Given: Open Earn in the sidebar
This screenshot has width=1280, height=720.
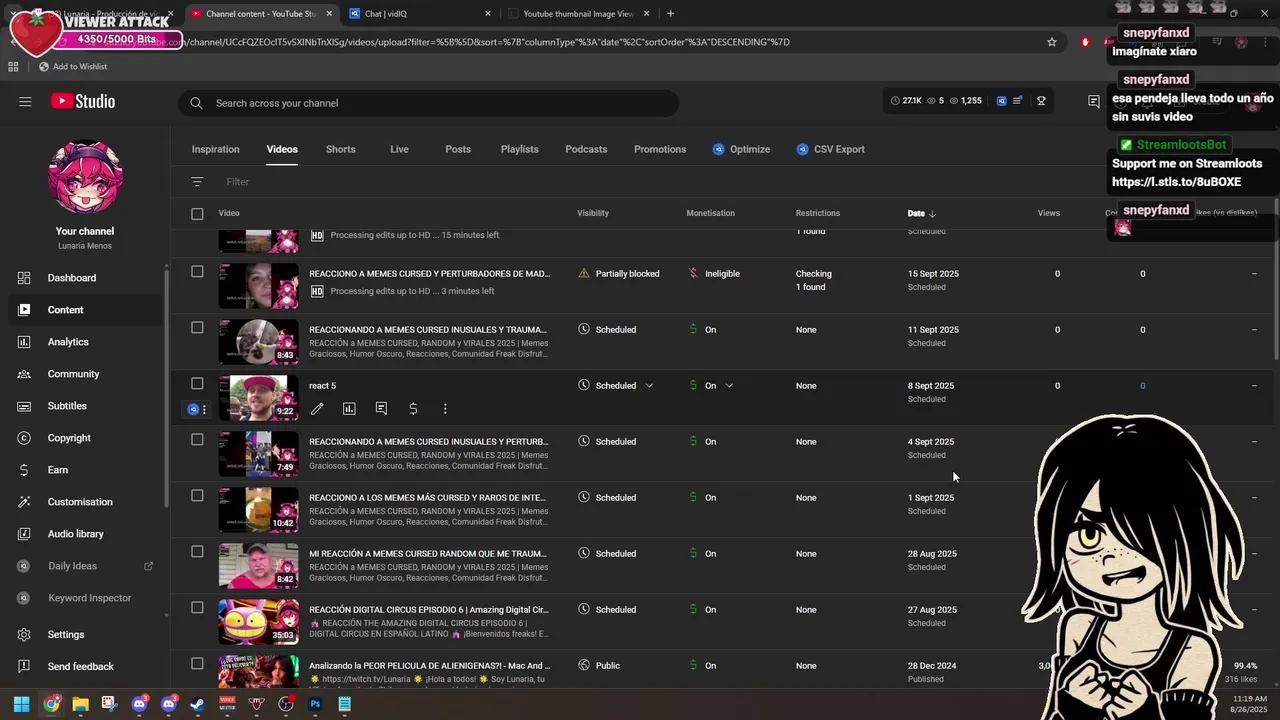Looking at the screenshot, I should 87,470.
